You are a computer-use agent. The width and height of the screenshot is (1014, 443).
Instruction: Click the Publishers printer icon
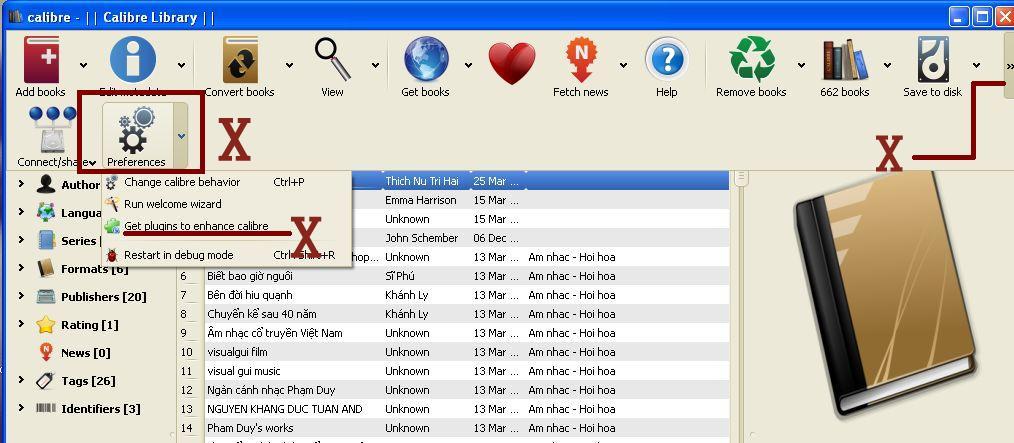[x=46, y=296]
